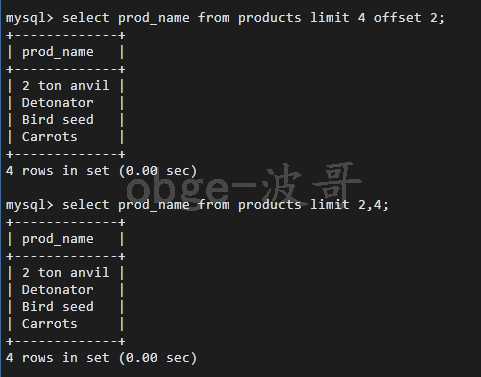
Task: Click 'limit' keyword in the second query
Action: (x=330, y=204)
